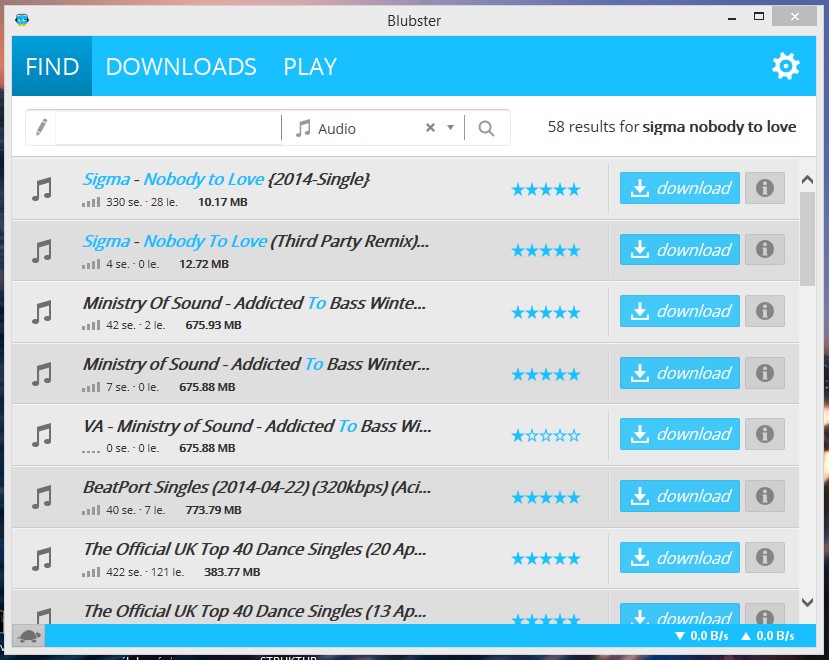829x660 pixels.
Task: Click music note icon of 675.93 MB Ministry row
Action: pyautogui.click(x=42, y=312)
